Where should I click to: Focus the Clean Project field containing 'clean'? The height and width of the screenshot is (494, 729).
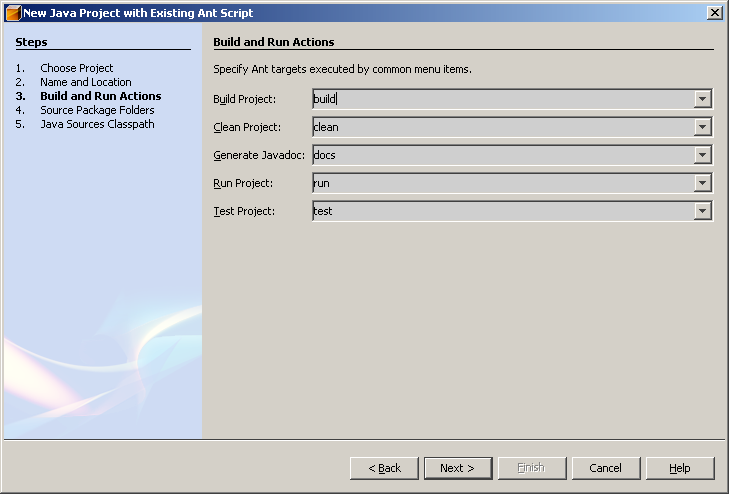point(502,127)
